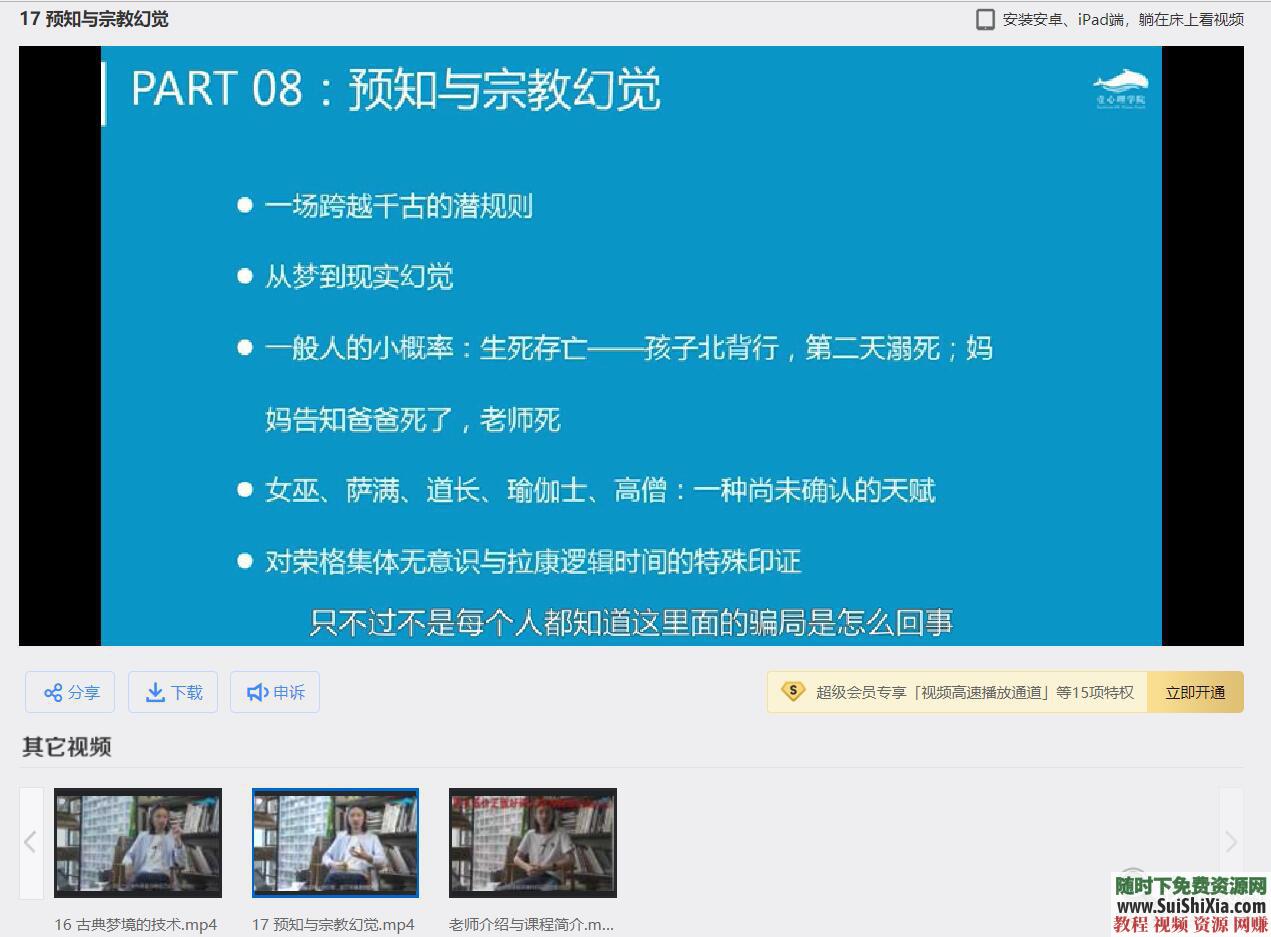Open the 老师介绍与课程简介 video thumbnail
The image size is (1271, 937).
pos(533,843)
